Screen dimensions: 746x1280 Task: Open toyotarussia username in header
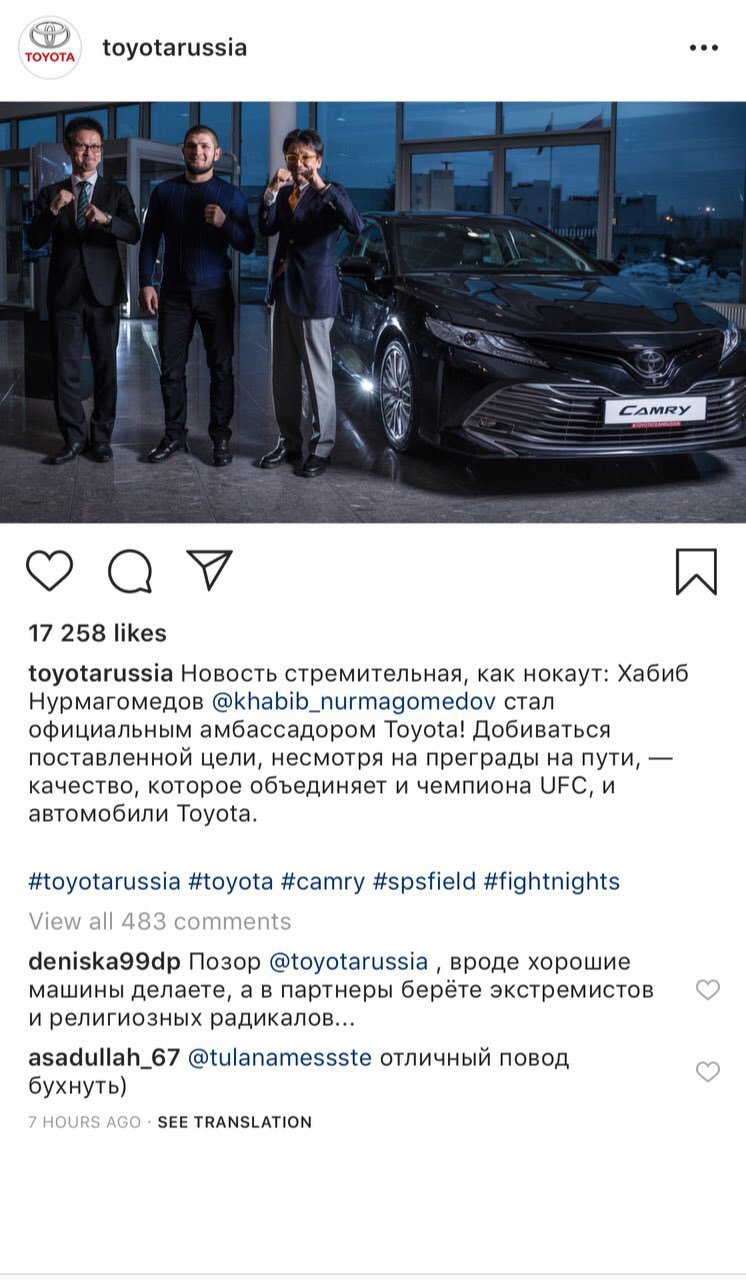point(175,48)
